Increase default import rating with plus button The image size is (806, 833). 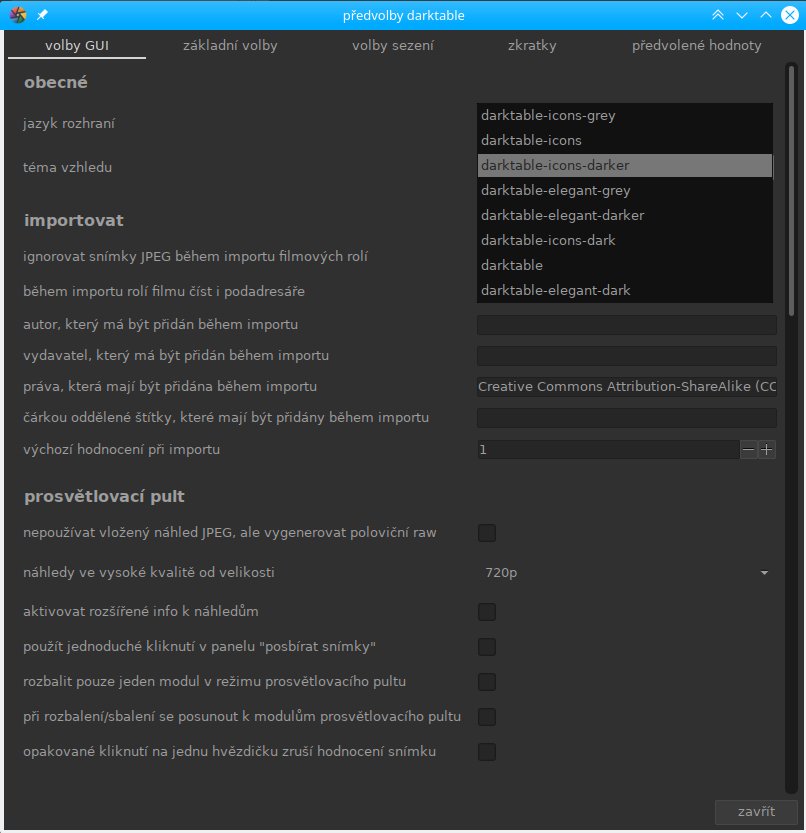767,450
